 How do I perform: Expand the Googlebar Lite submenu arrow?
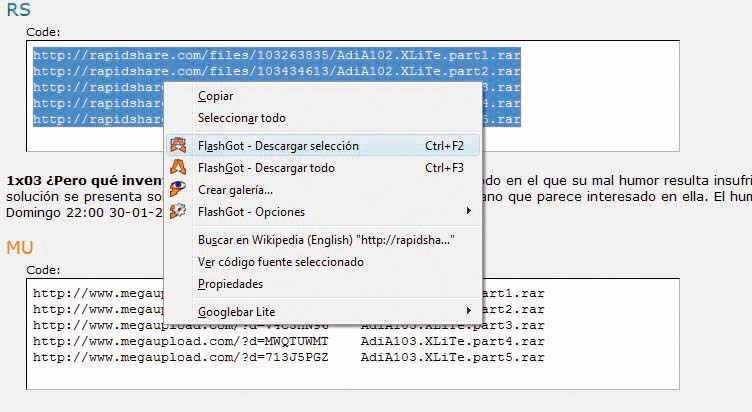pos(468,312)
